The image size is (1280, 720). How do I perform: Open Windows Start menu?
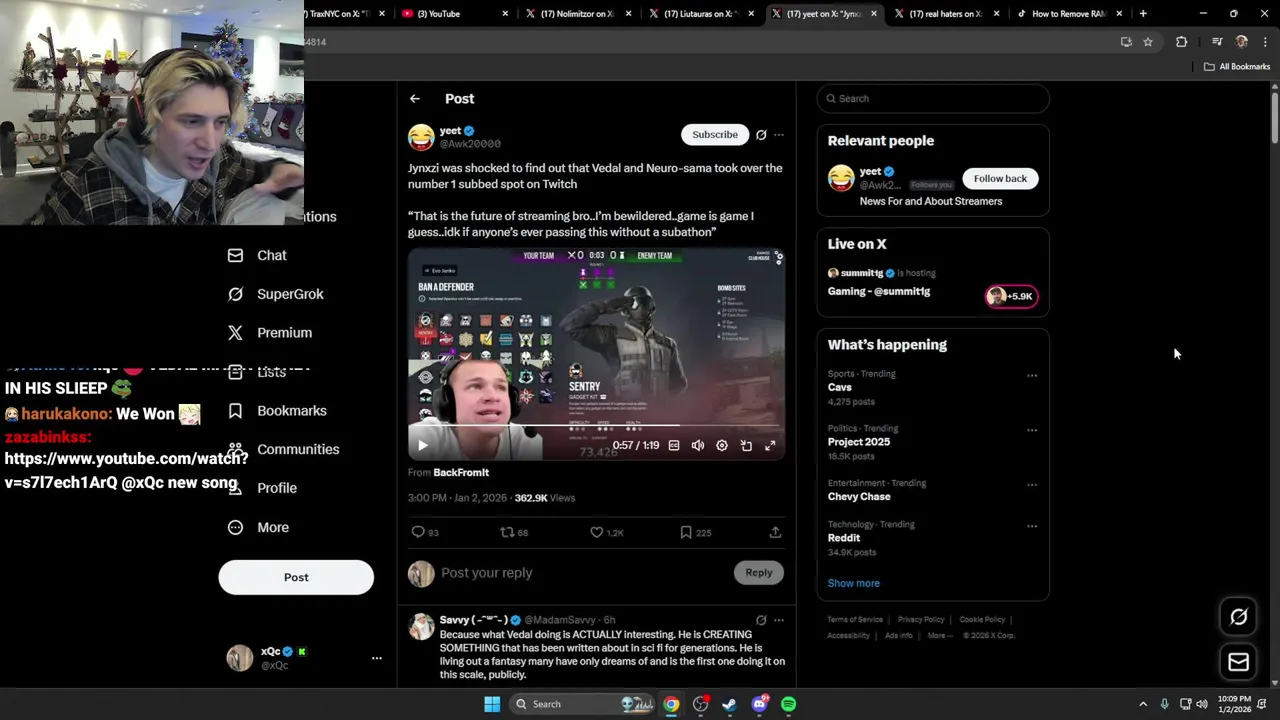pos(492,704)
